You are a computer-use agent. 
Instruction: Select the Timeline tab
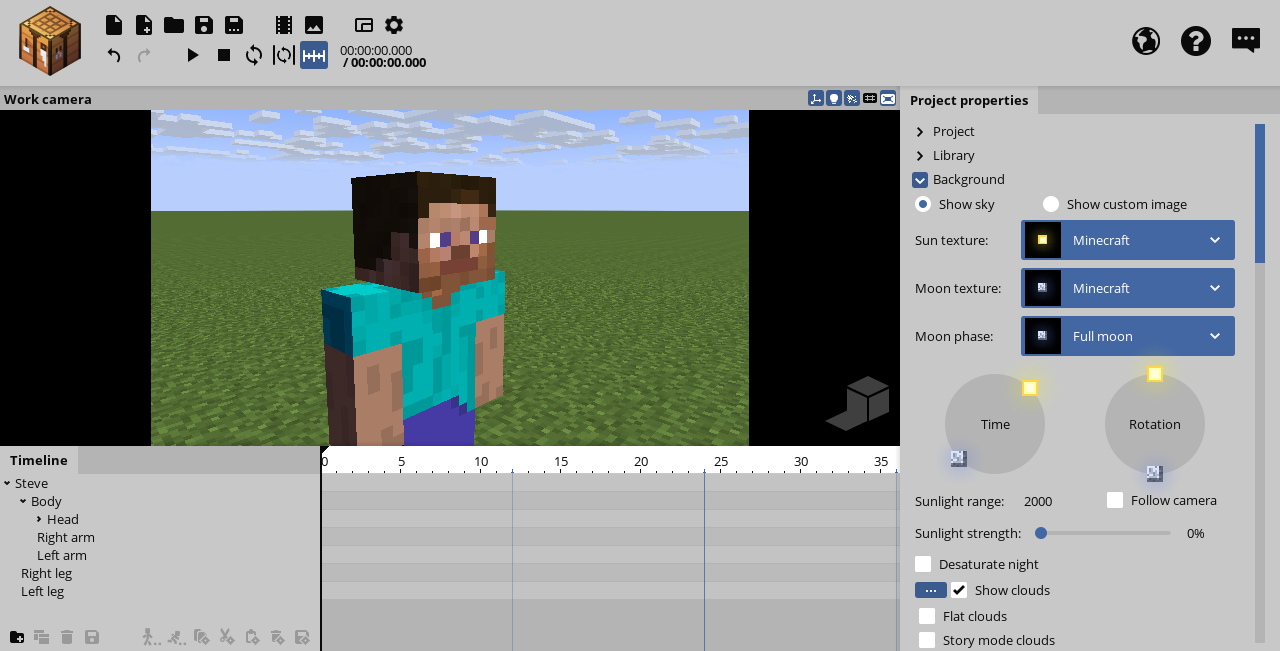pos(39,460)
